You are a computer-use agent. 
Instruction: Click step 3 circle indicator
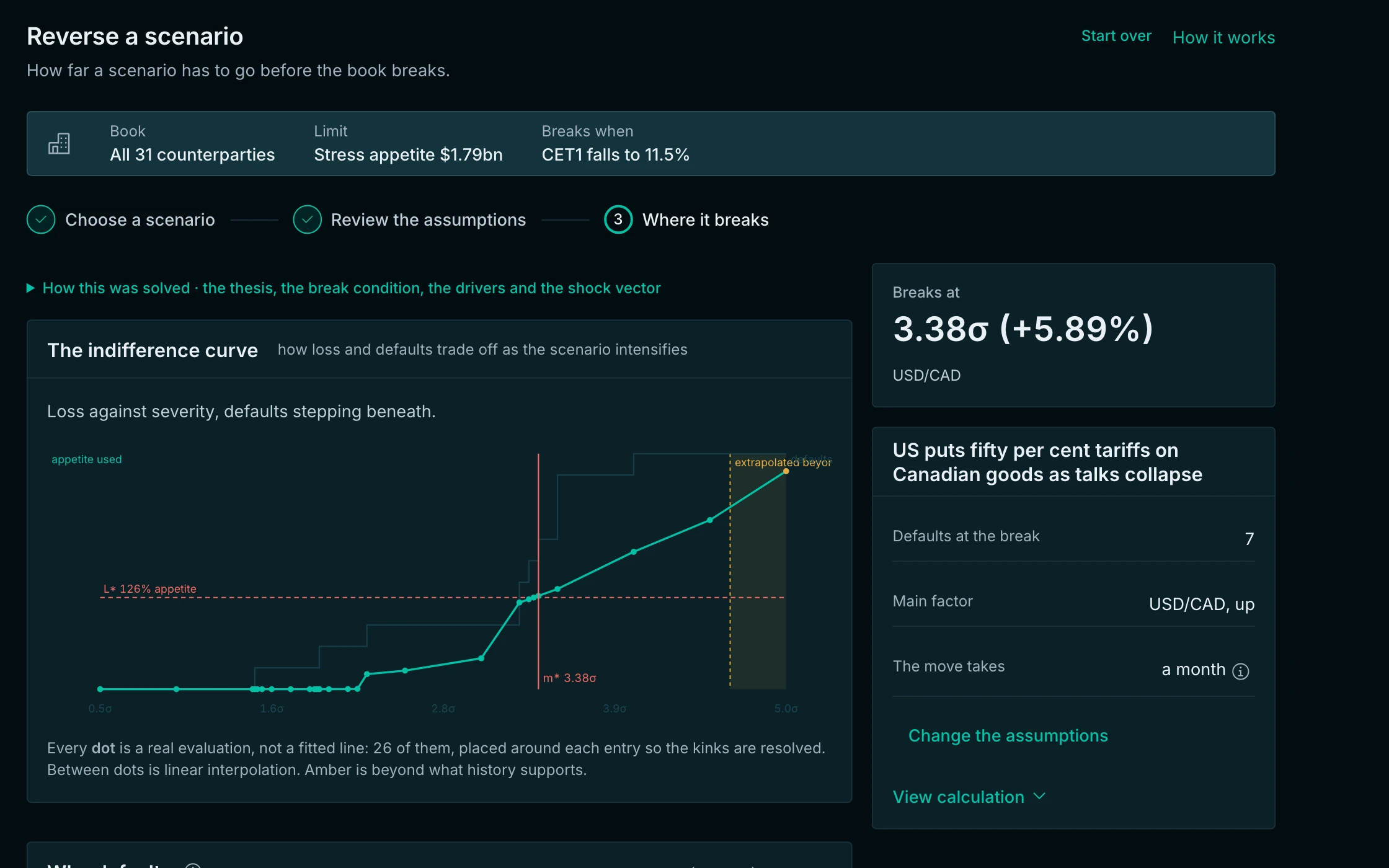(618, 219)
